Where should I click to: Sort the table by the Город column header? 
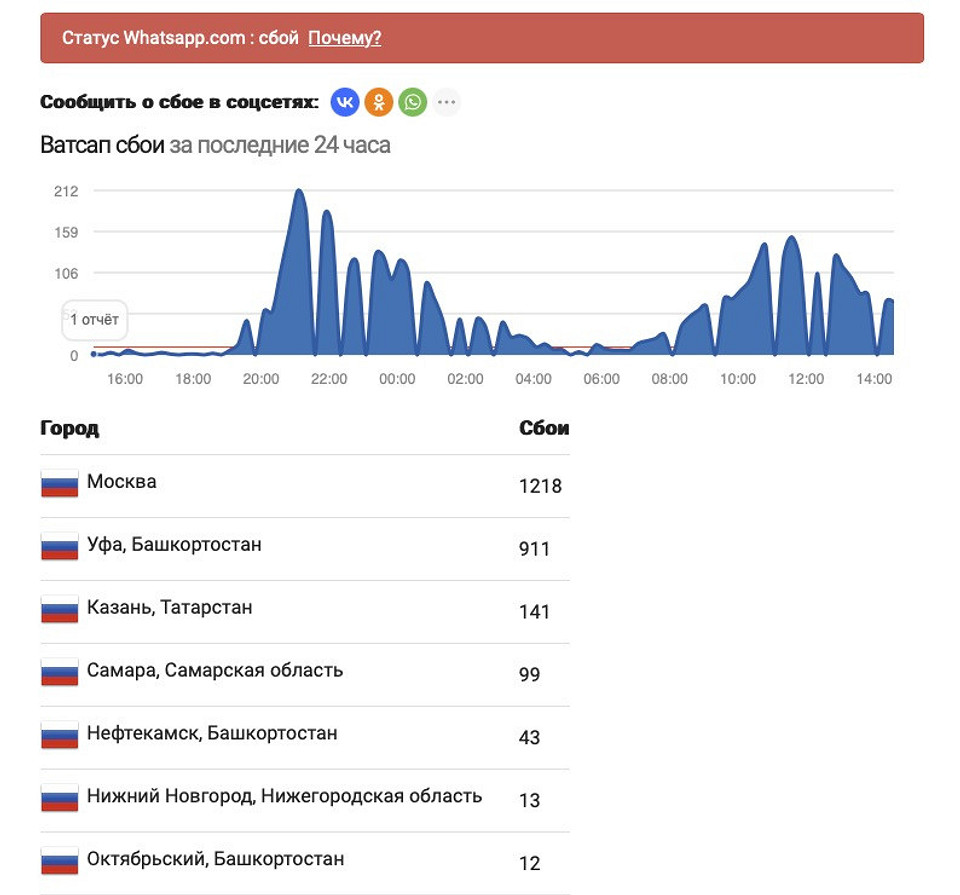(x=69, y=427)
